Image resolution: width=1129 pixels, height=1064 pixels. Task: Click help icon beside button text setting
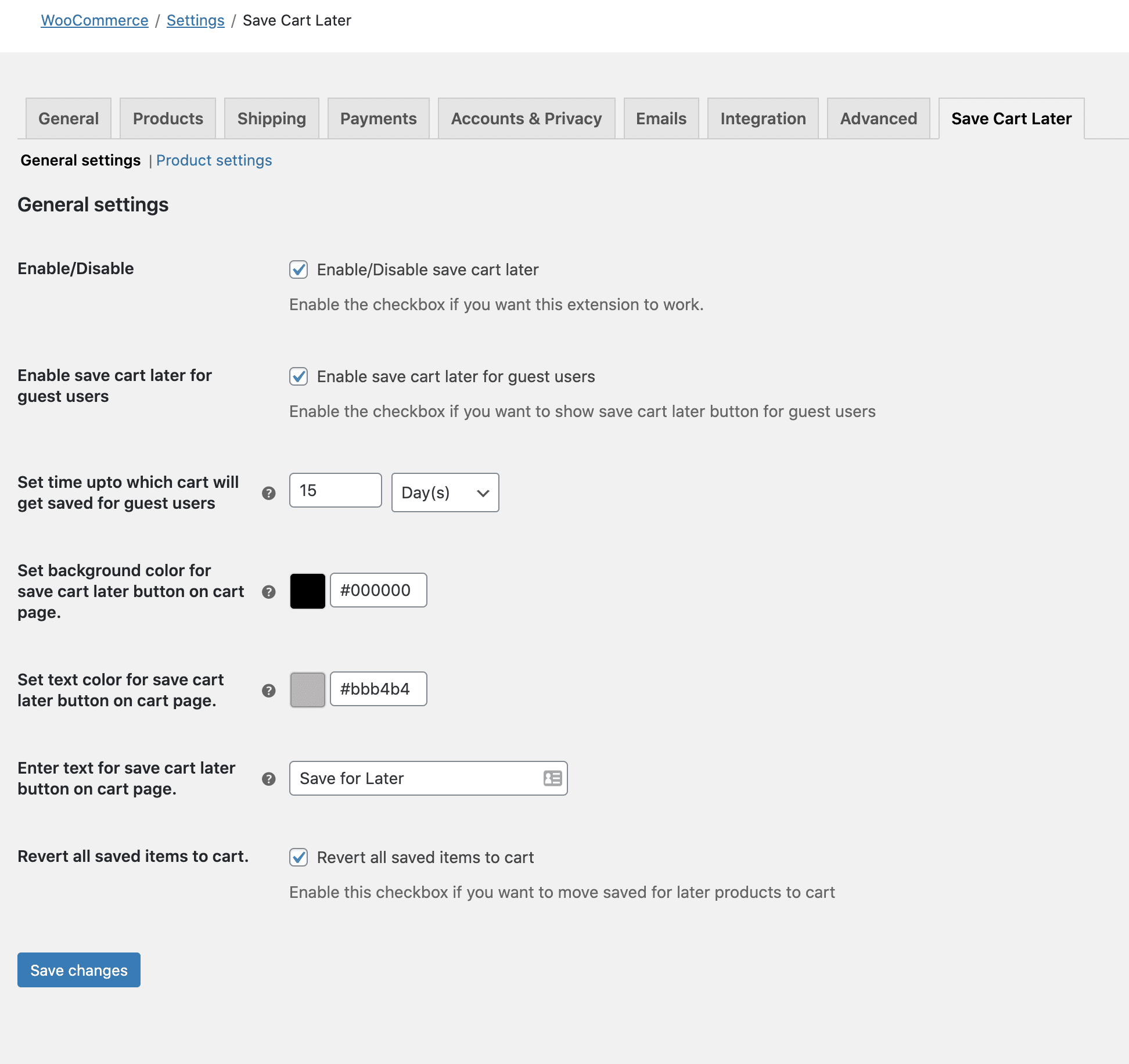[x=268, y=779]
